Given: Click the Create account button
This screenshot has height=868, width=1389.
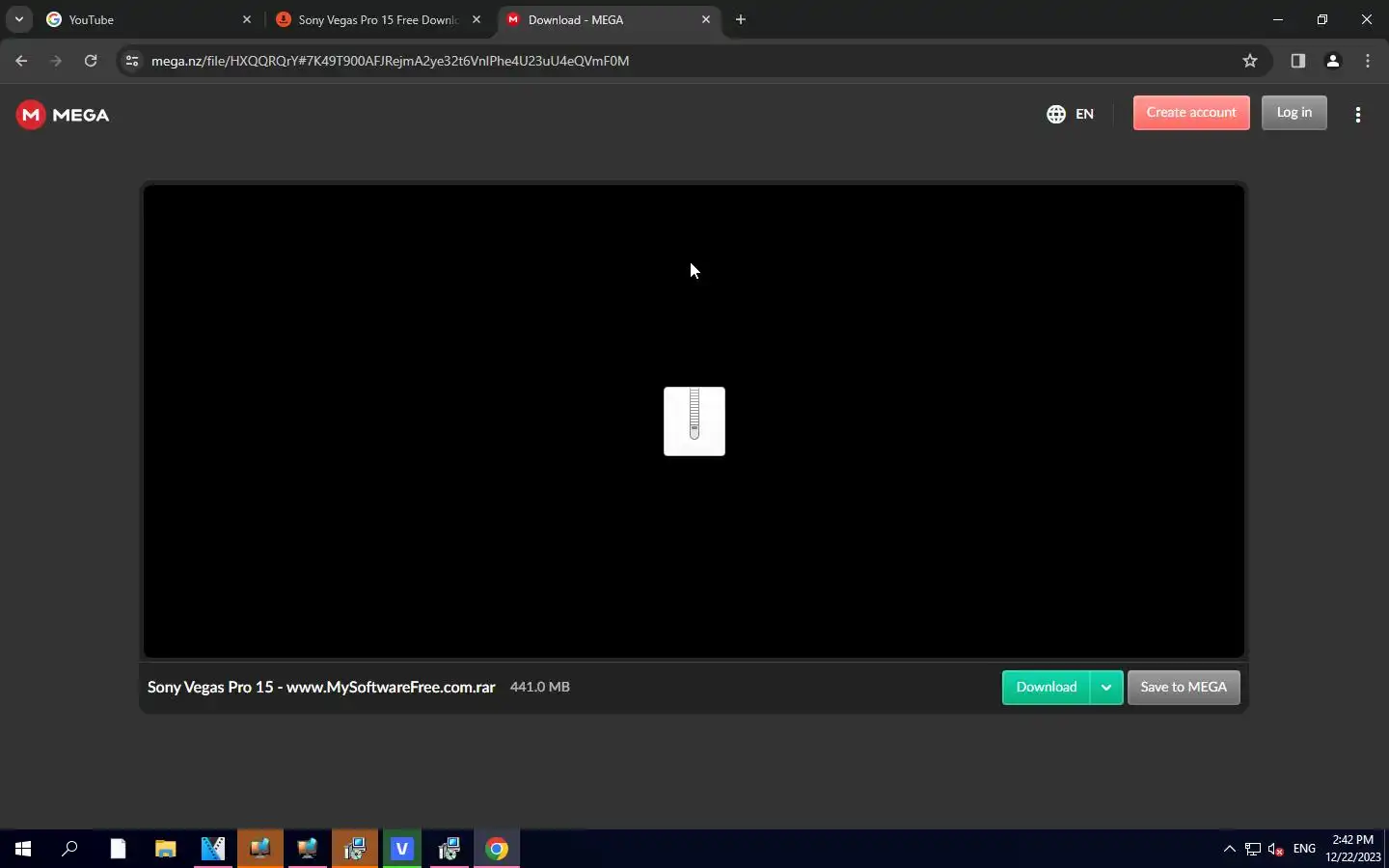Looking at the screenshot, I should tap(1191, 113).
